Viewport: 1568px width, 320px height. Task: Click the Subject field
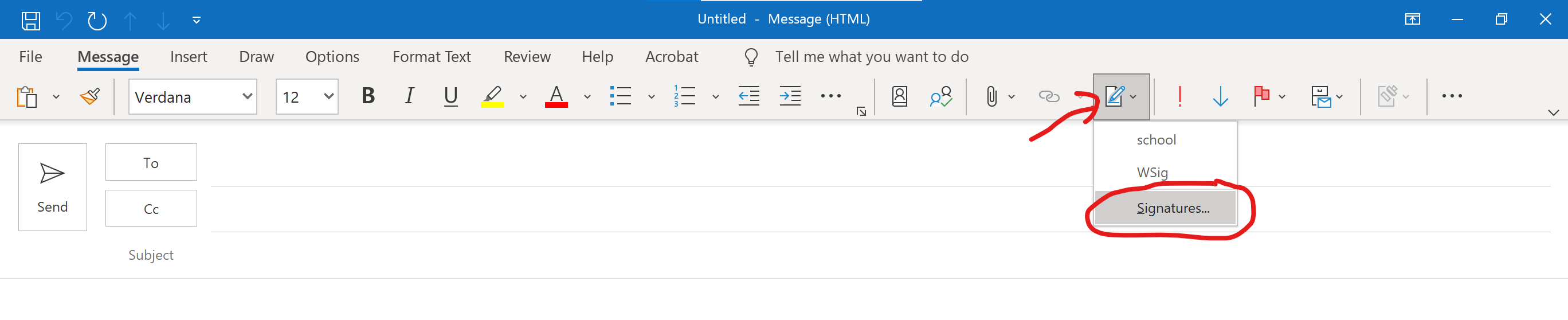(x=880, y=255)
